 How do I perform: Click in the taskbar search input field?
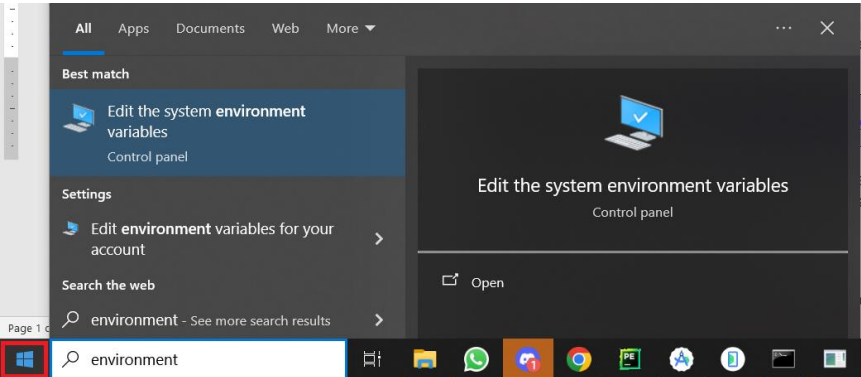pos(199,359)
